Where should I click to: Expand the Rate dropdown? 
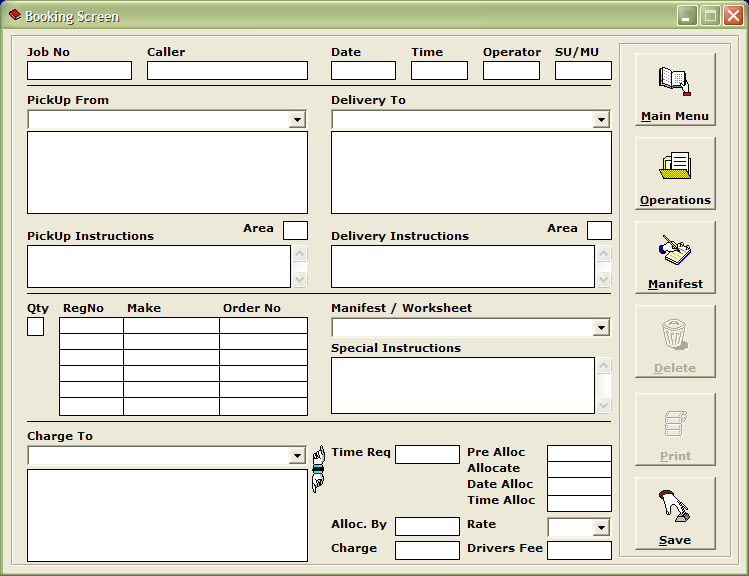click(601, 527)
